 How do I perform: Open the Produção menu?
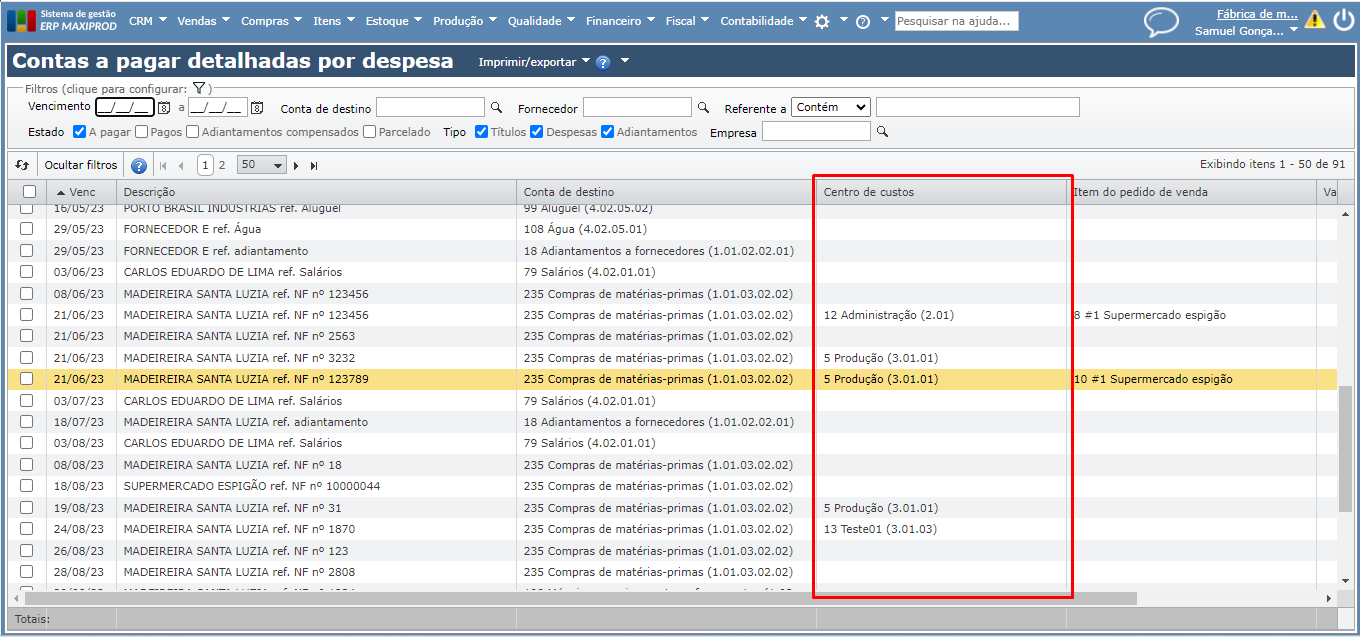[x=465, y=21]
